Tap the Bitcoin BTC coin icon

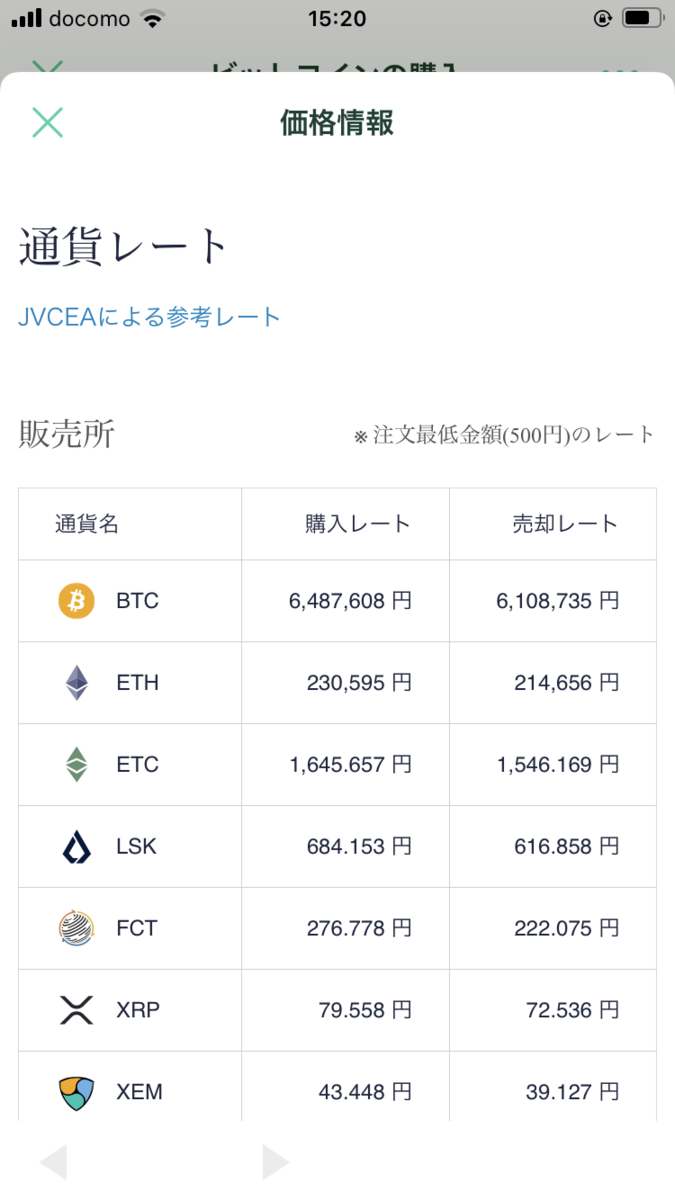(76, 601)
